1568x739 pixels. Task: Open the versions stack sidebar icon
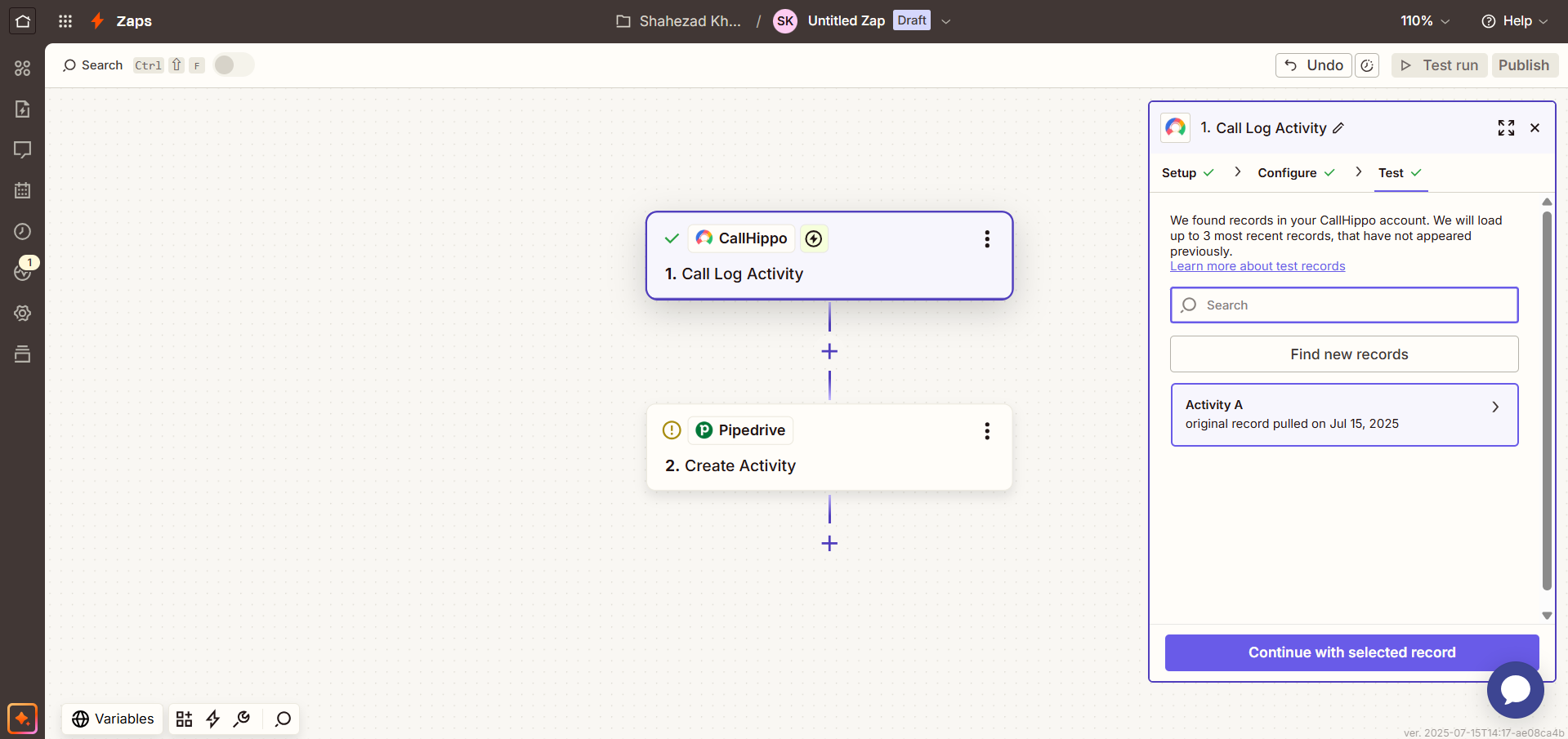[22, 354]
